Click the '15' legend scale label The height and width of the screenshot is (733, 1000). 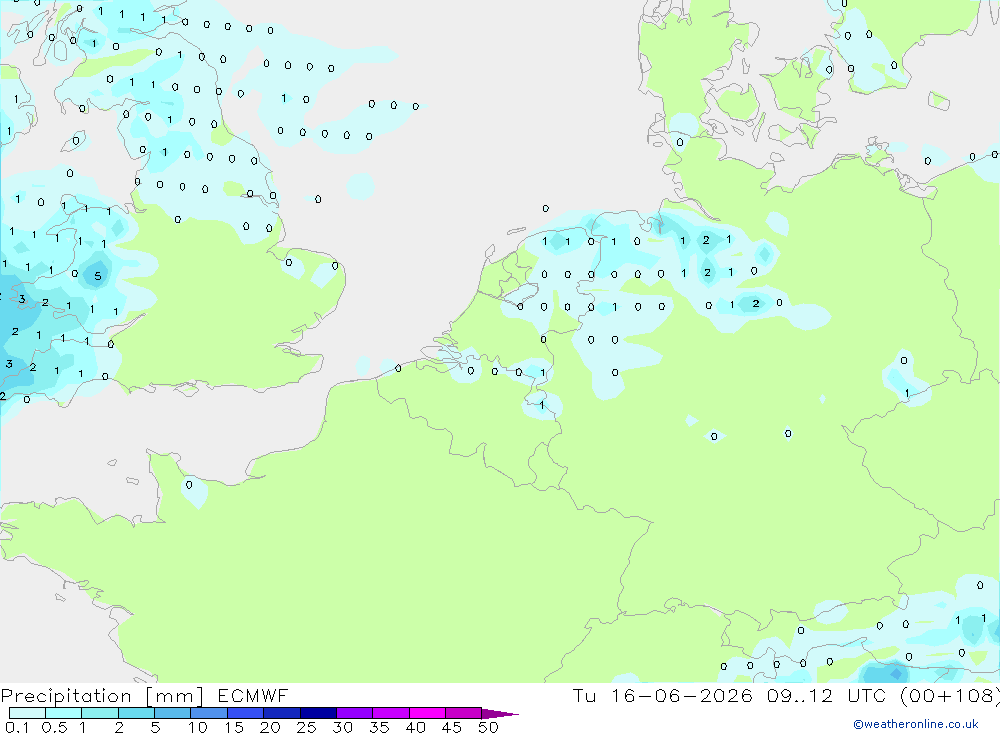point(233,727)
